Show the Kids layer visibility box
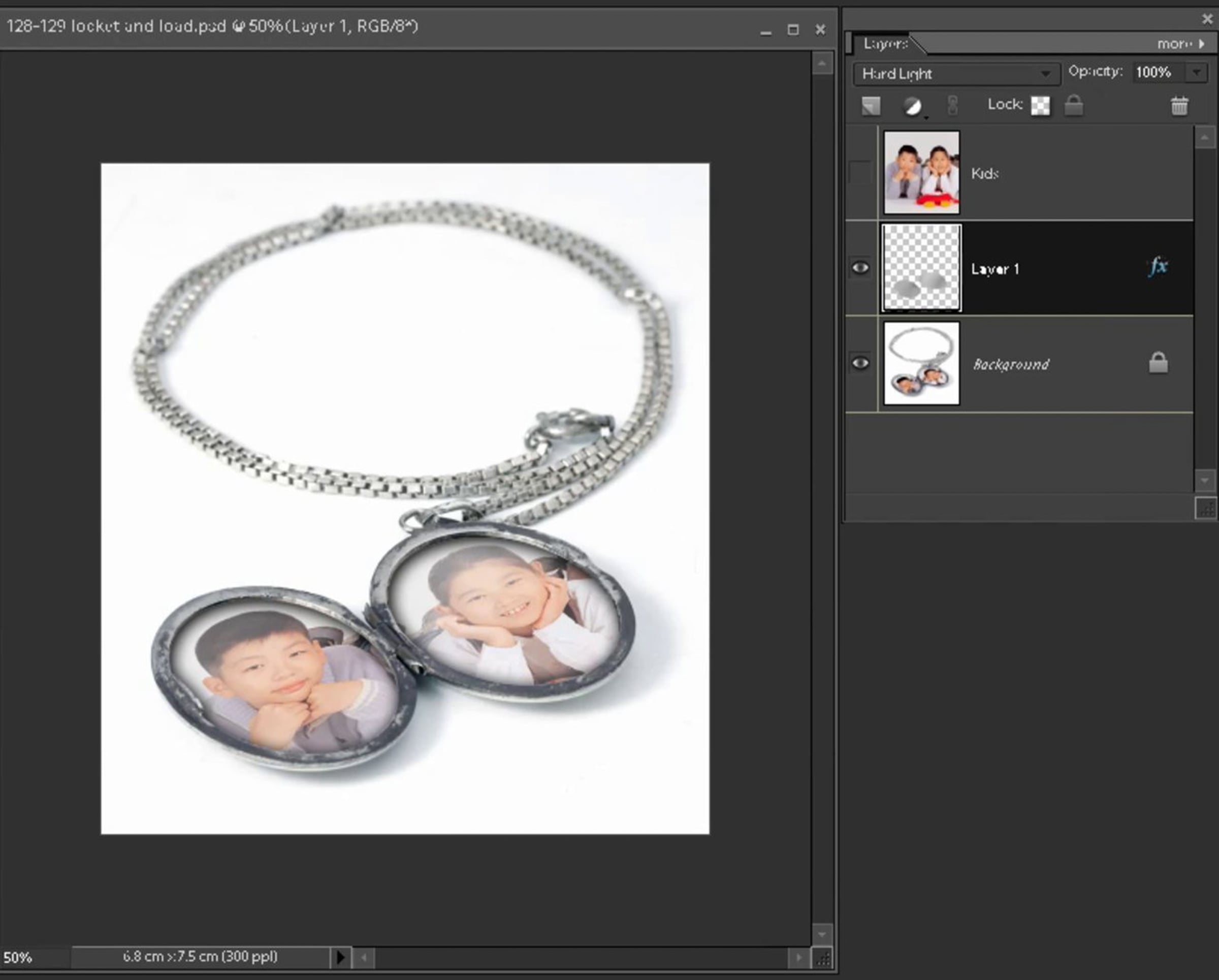This screenshot has width=1219, height=980. (860, 172)
